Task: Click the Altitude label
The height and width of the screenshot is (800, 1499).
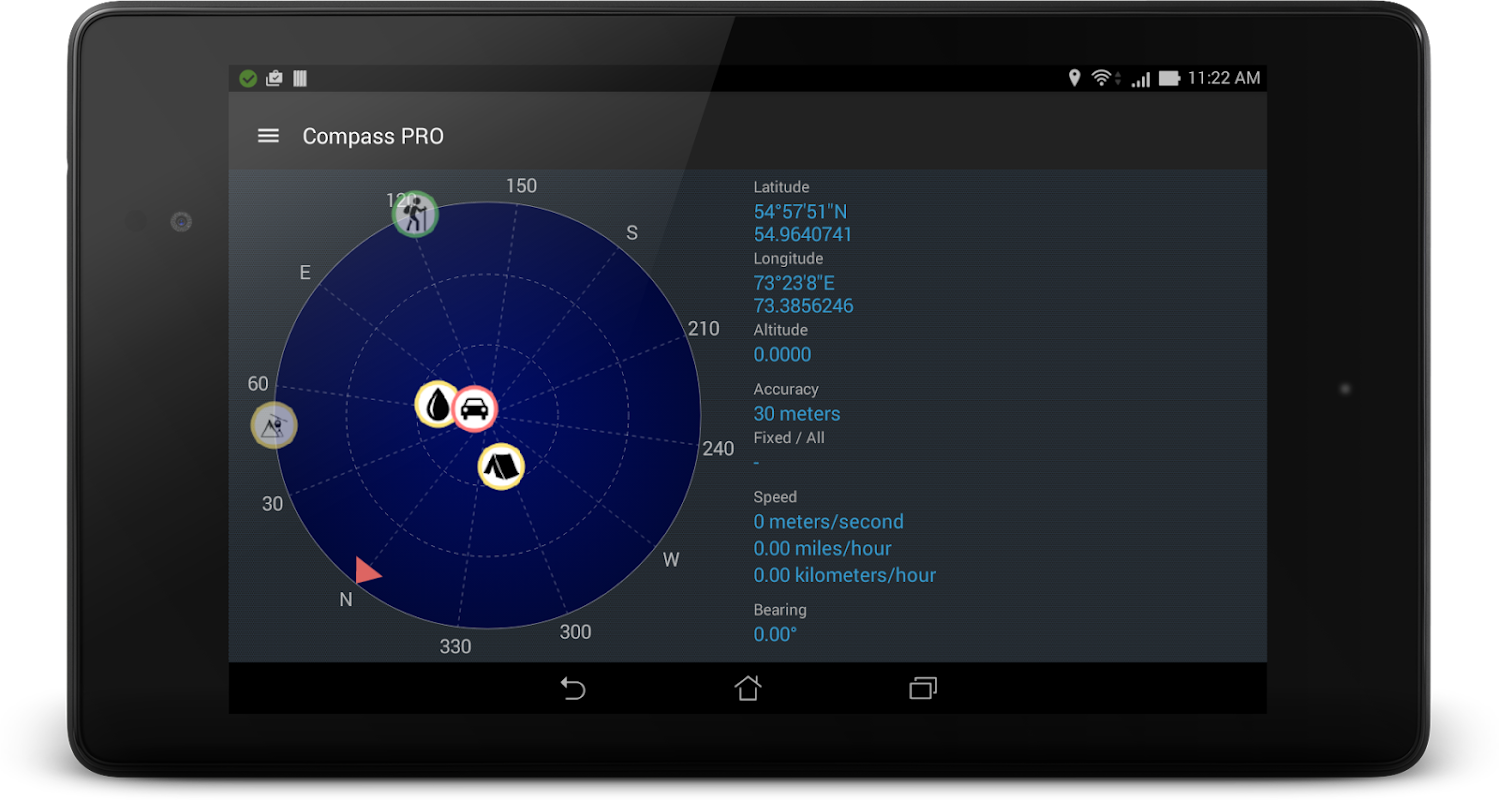Action: (x=780, y=330)
